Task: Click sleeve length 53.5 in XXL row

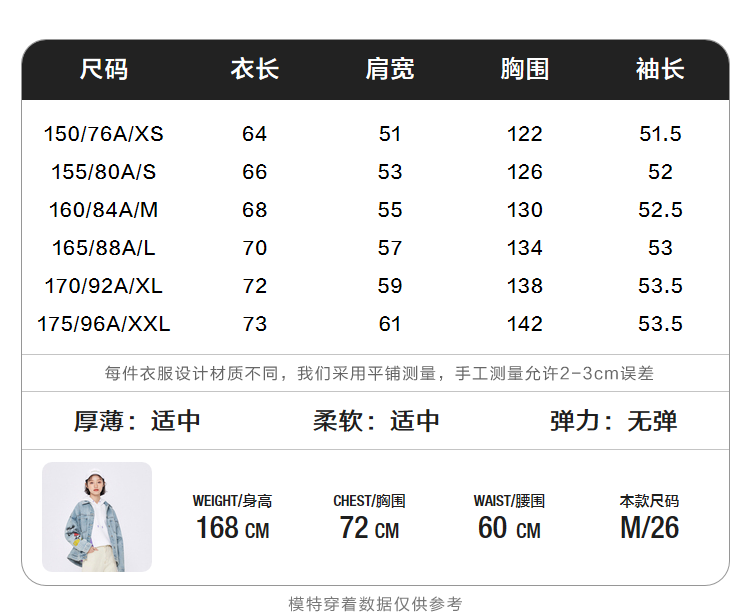Action: 660,324
